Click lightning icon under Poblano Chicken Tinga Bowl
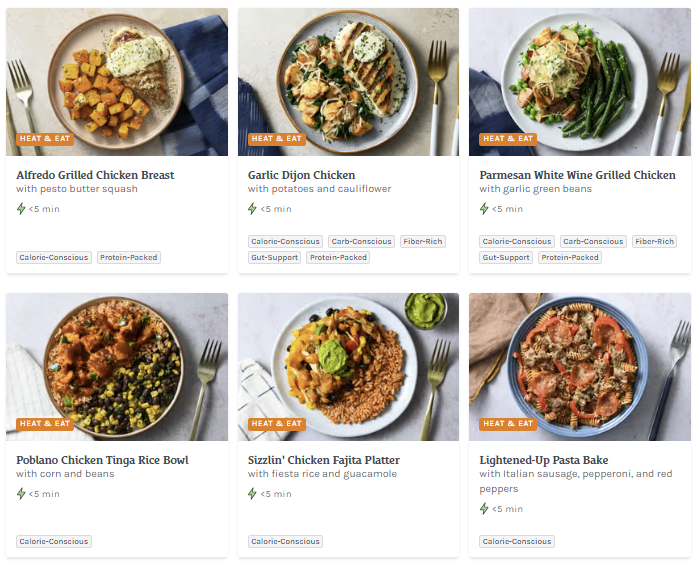The width and height of the screenshot is (698, 565). point(21,494)
